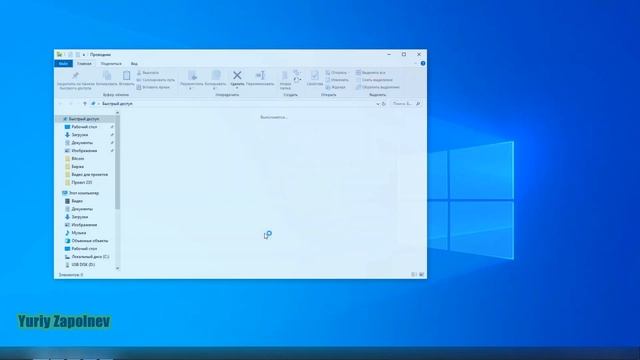Open Загрузки under Этот компьютер
Viewport: 640px width, 360px height.
pyautogui.click(x=80, y=217)
